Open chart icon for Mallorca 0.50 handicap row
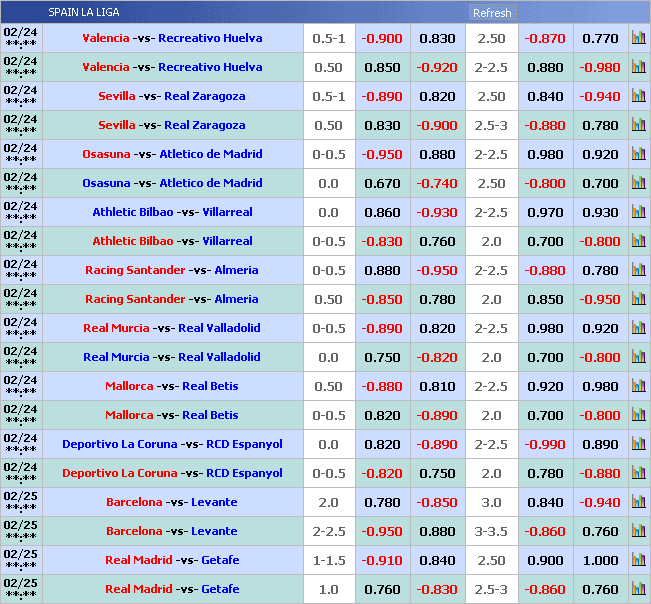This screenshot has height=604, width=651. tap(638, 386)
